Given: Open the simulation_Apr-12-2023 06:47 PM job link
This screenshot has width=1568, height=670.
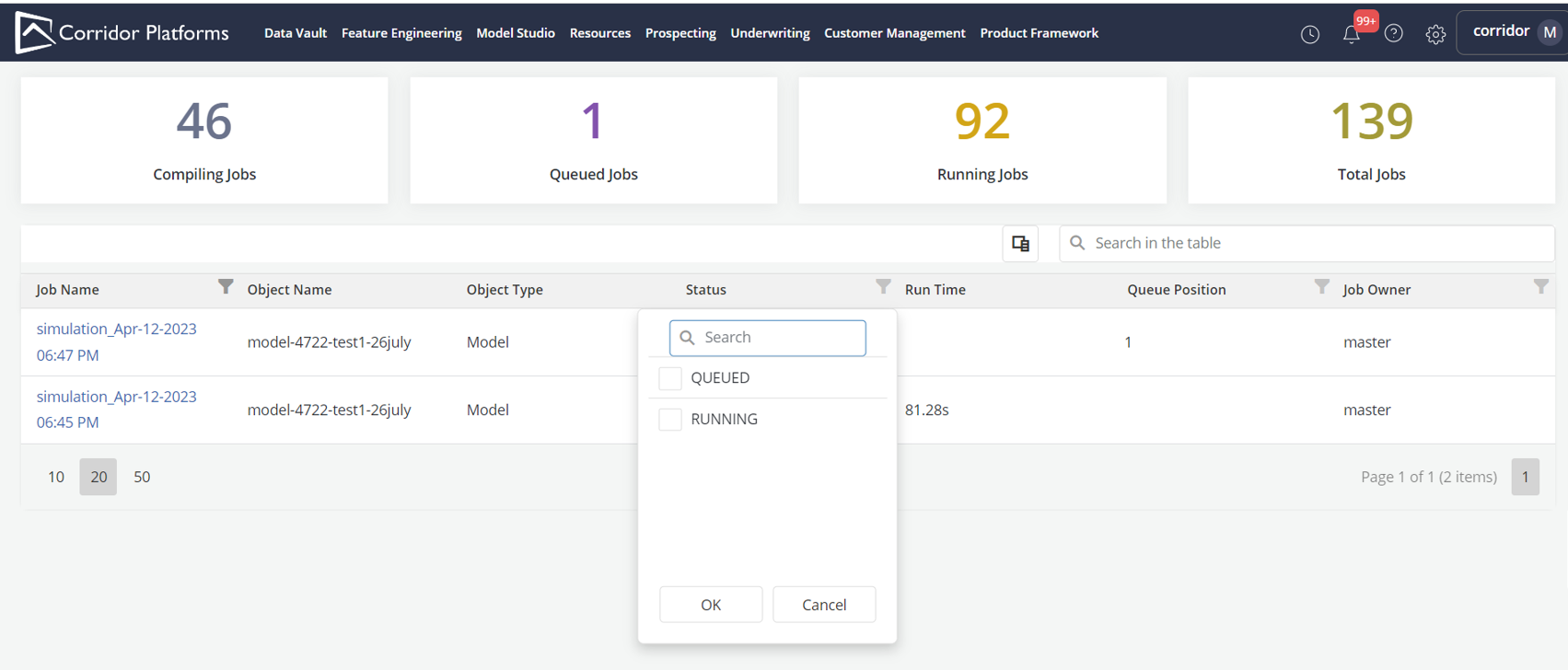Looking at the screenshot, I should click(x=116, y=341).
